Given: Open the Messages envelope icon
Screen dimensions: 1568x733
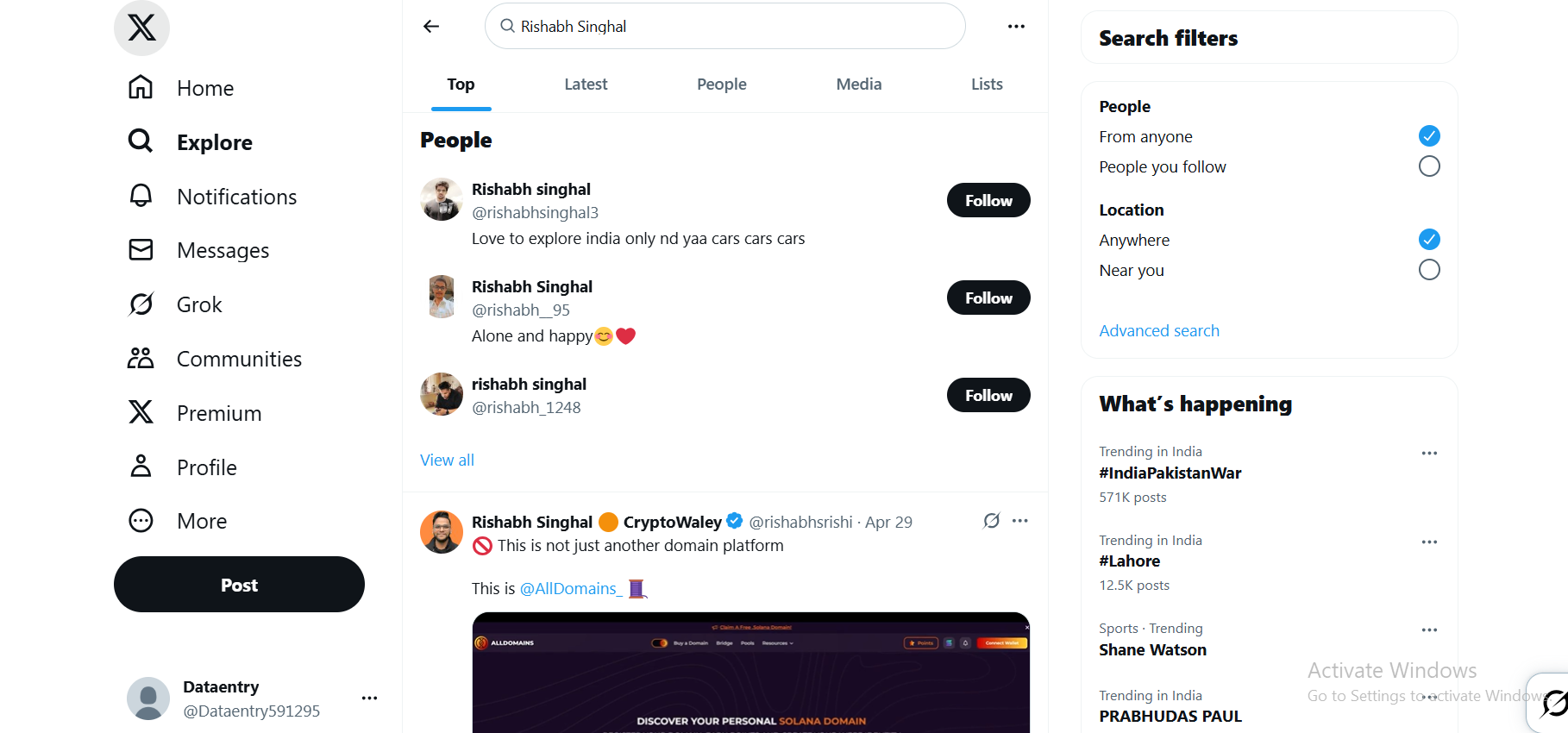Looking at the screenshot, I should [141, 250].
